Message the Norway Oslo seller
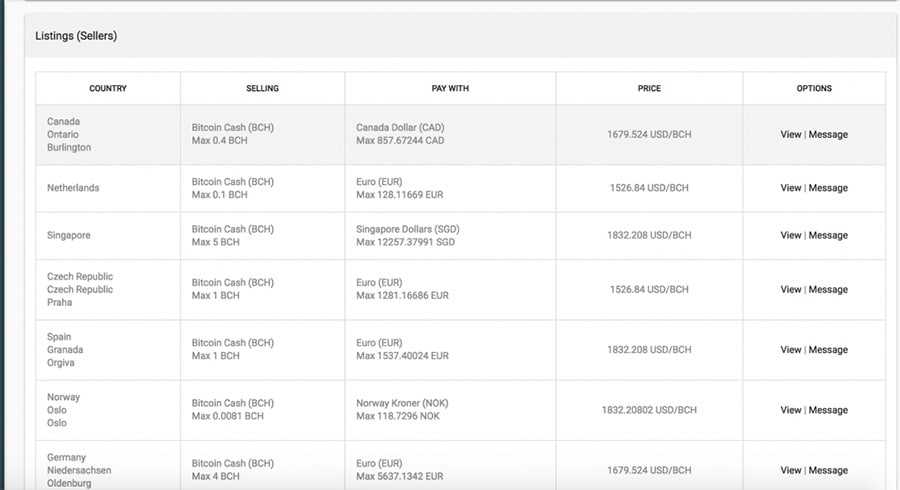The image size is (900, 490). (x=828, y=410)
